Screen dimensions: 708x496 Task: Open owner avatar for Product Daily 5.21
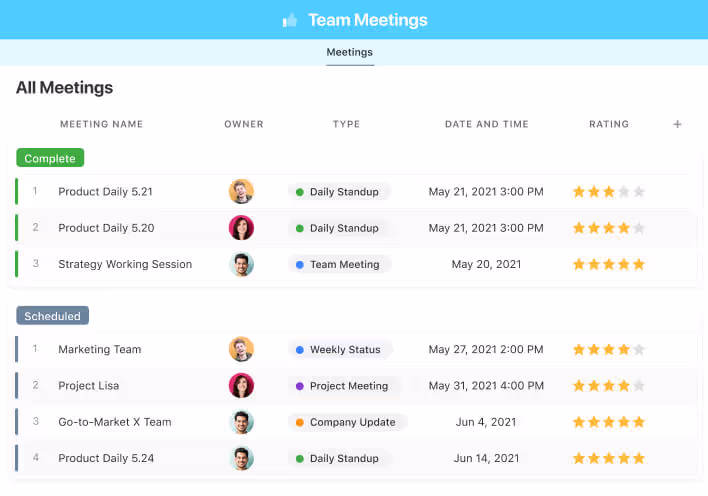coord(241,191)
